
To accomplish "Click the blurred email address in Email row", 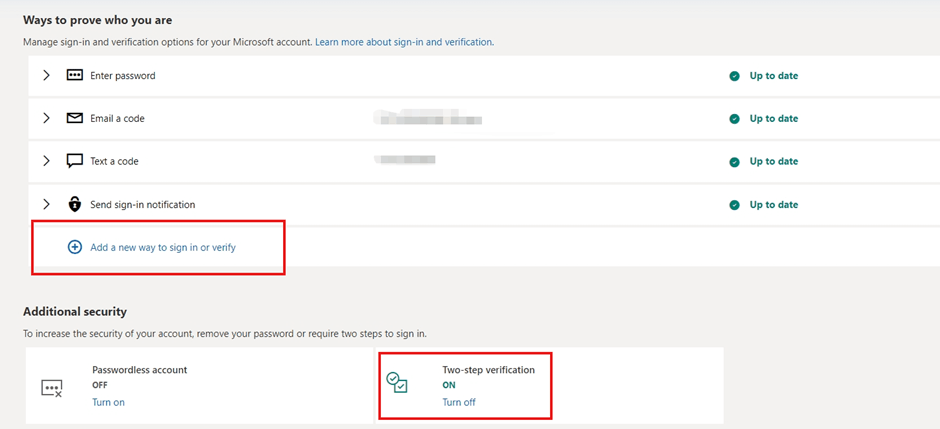I will tap(427, 117).
